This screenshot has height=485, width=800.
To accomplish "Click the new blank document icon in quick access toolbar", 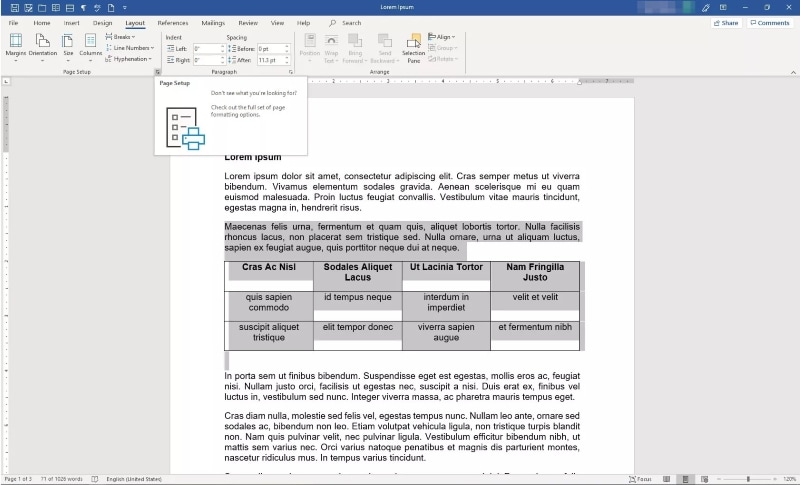I will point(111,8).
